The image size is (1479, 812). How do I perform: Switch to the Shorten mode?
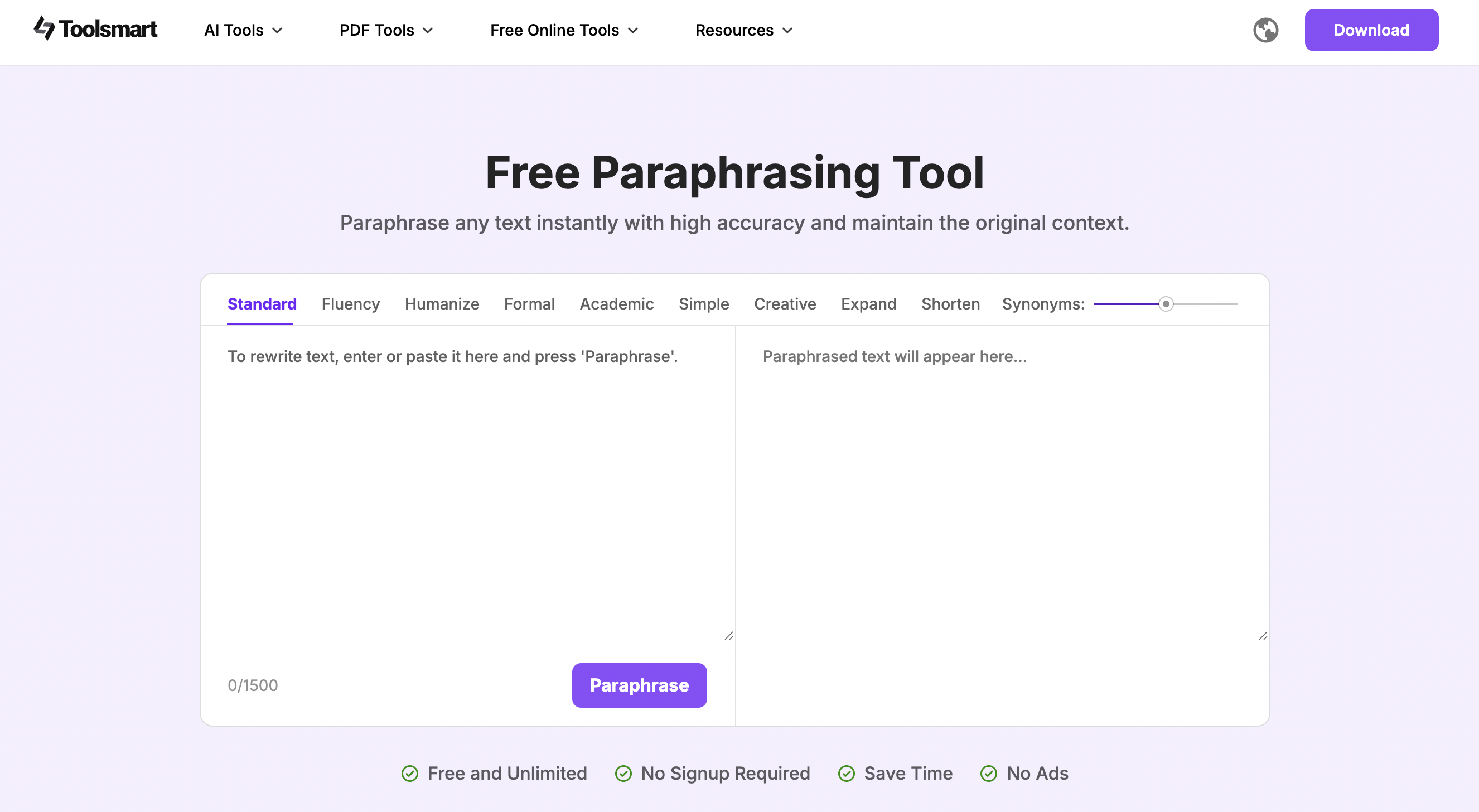950,304
